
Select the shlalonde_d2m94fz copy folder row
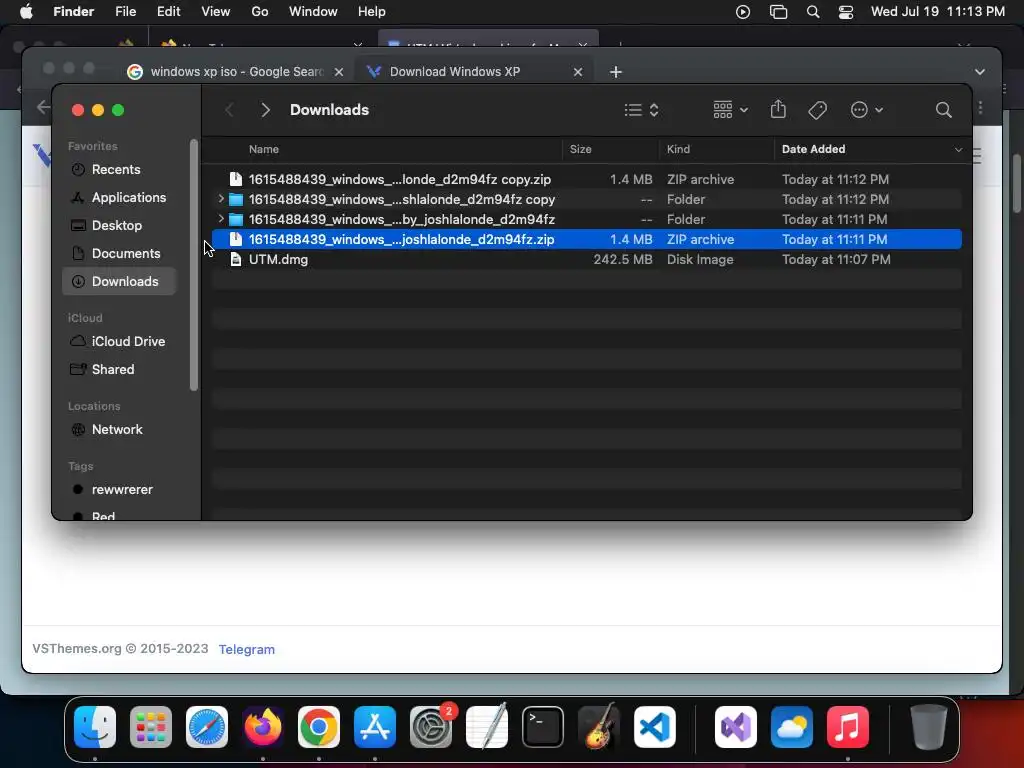tap(586, 199)
